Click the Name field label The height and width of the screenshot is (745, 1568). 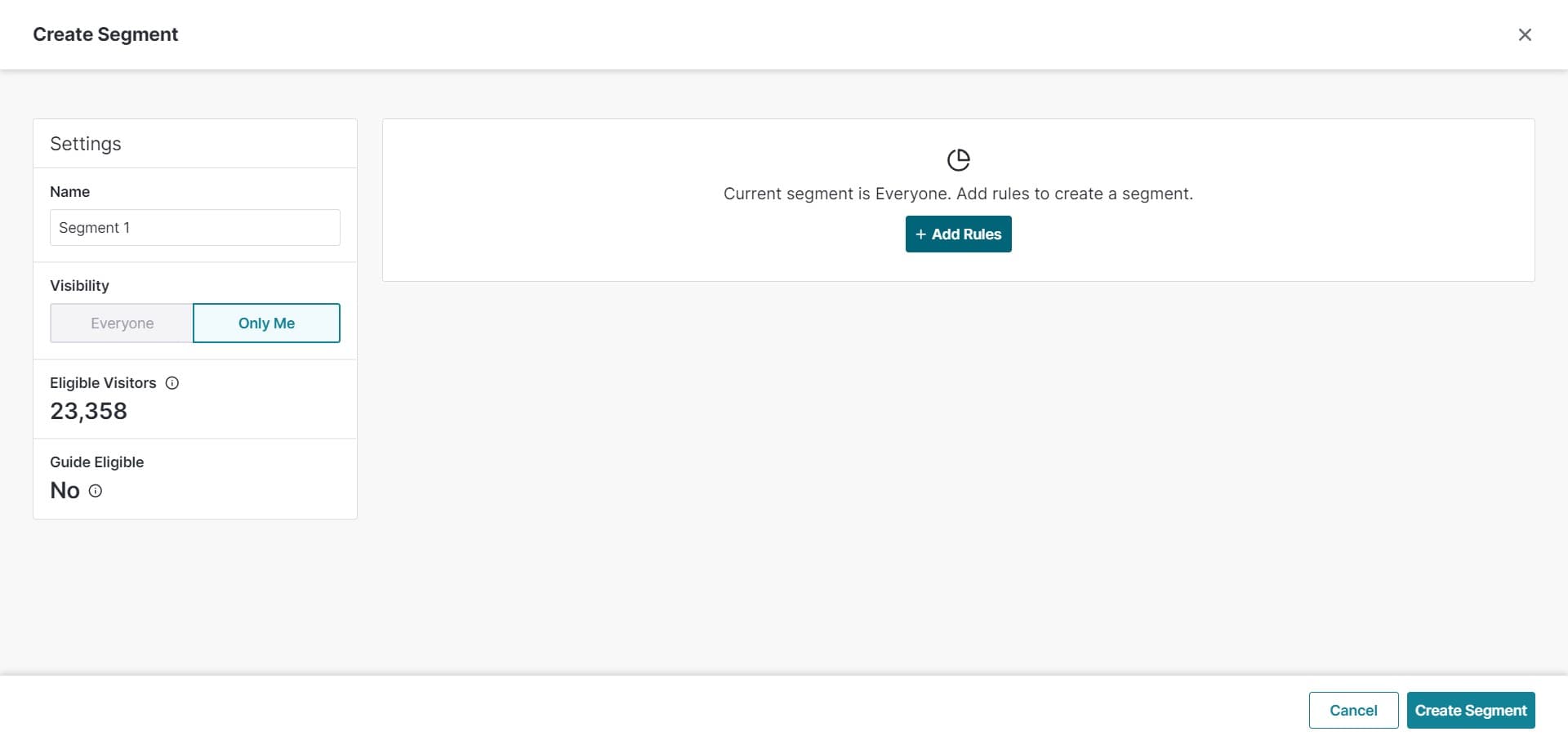pos(70,192)
